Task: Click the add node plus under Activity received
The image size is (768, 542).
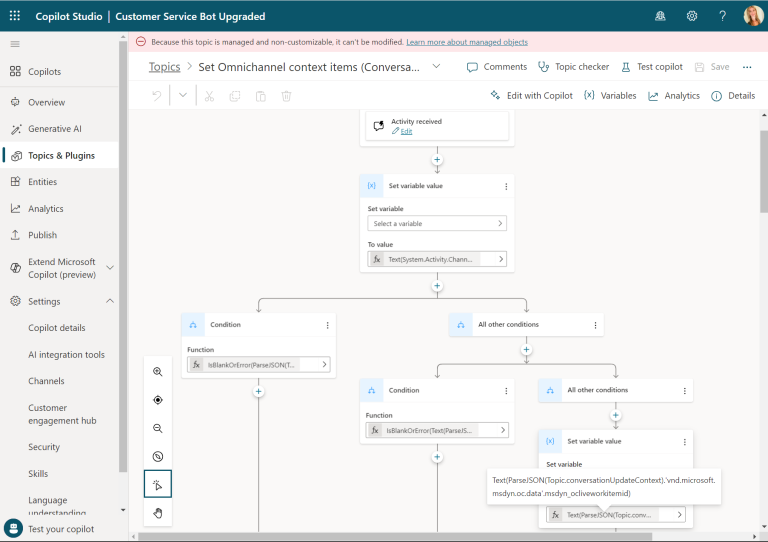Action: [x=437, y=159]
